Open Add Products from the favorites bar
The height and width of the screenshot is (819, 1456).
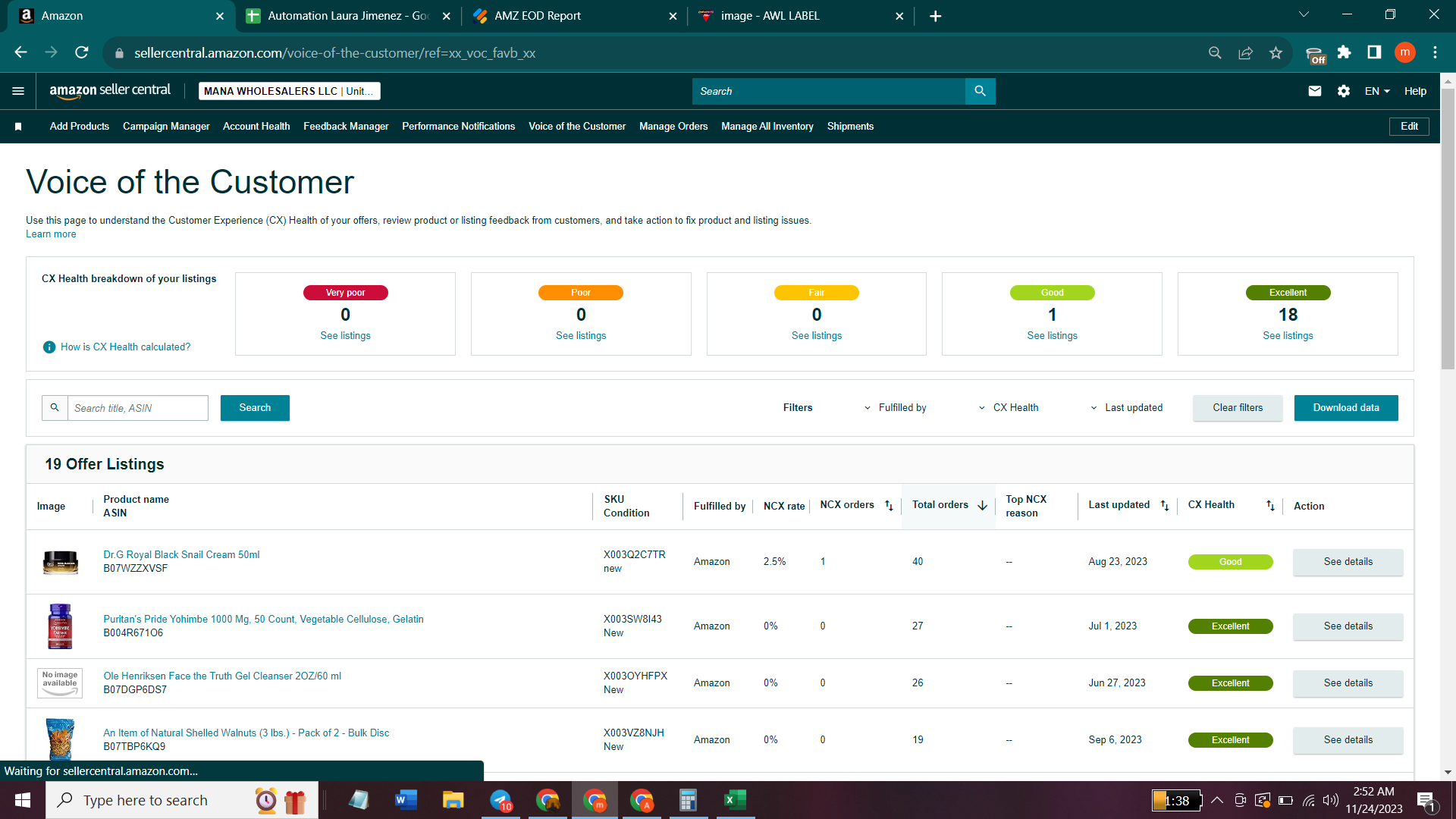coord(80,127)
